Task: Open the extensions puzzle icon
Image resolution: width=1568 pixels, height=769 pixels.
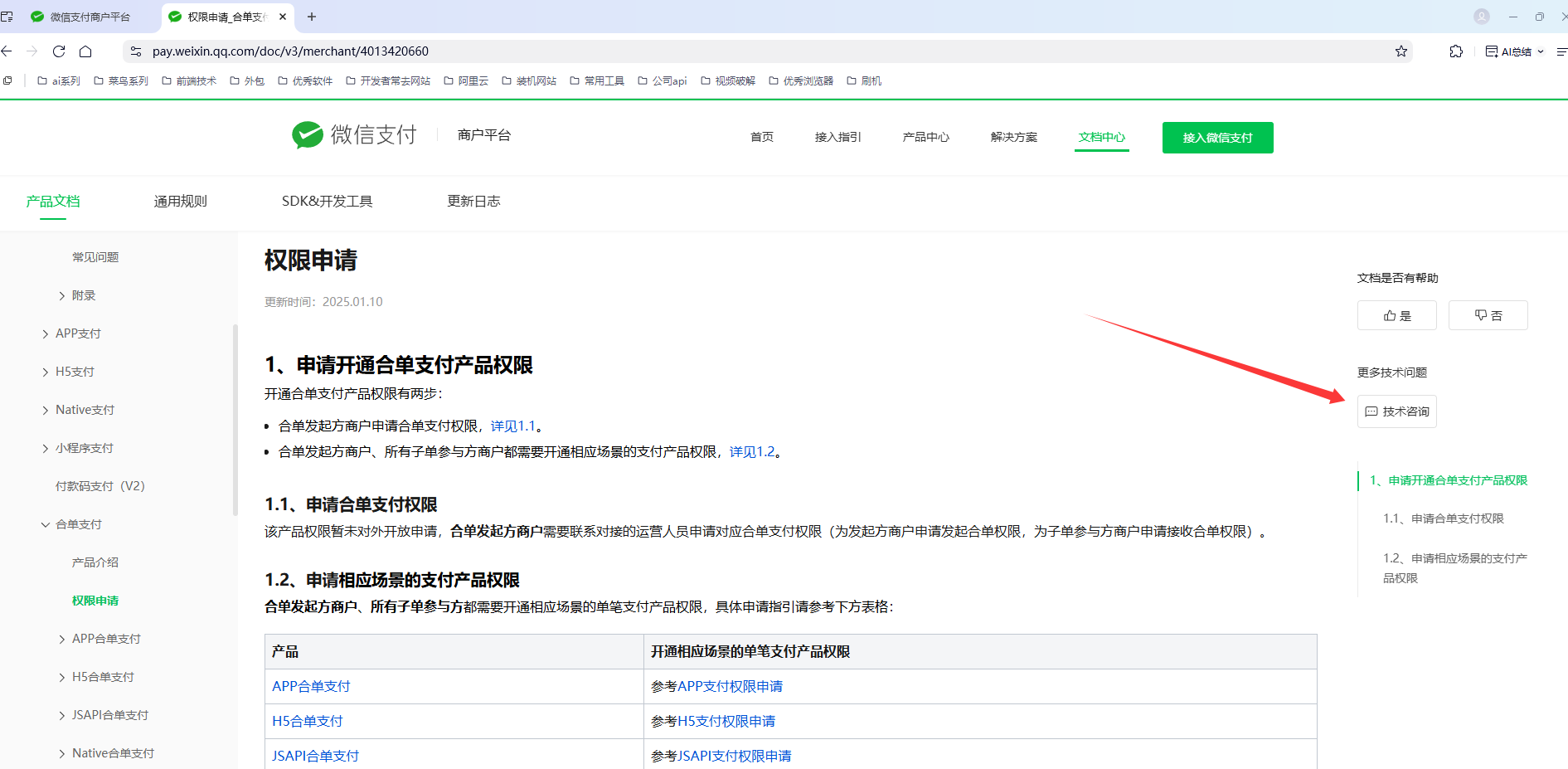Action: pos(1456,51)
